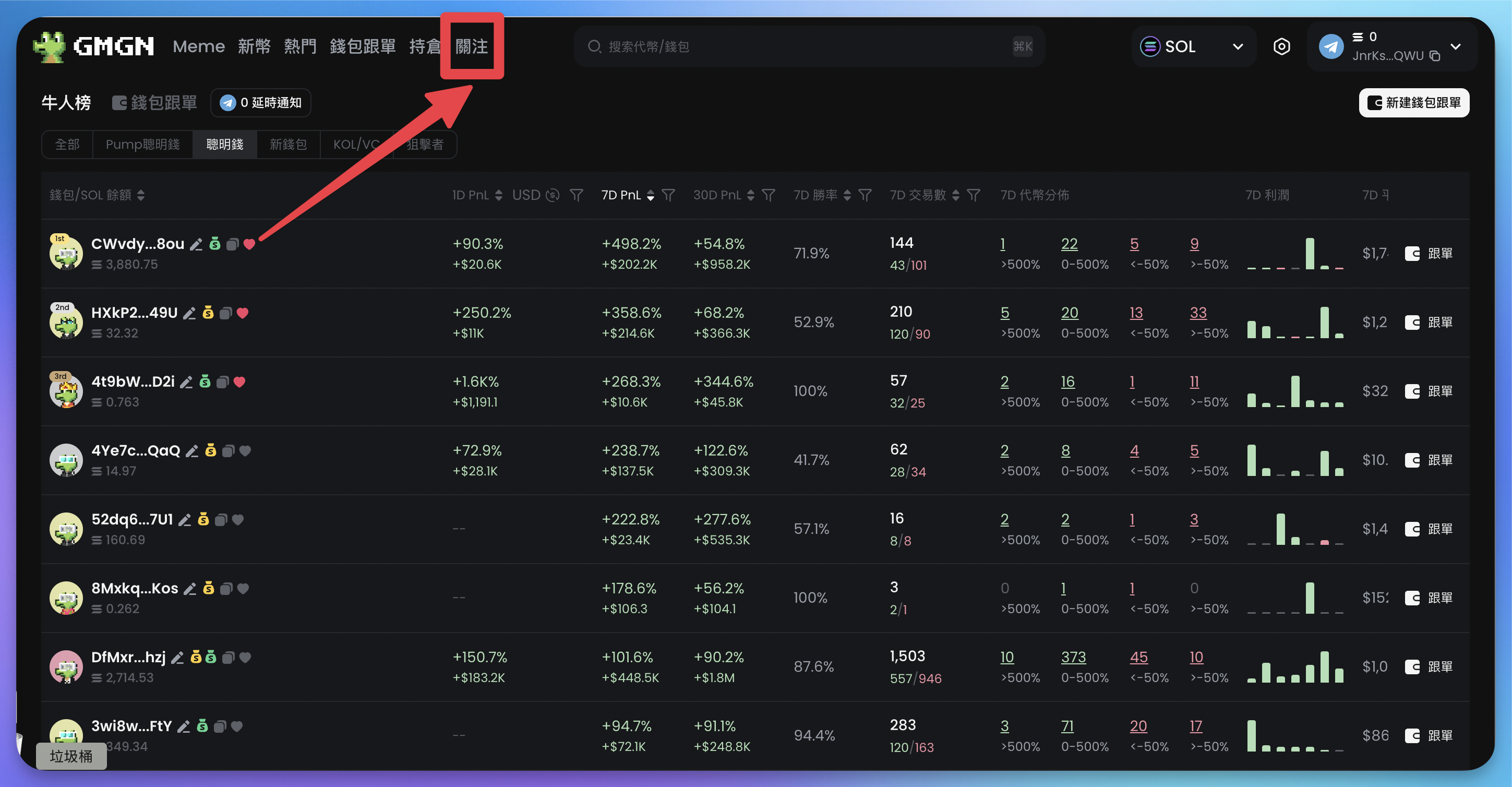Screen dimensions: 1512x787
Task: Copy the address of wallet HXkP2...49U
Action: coord(225,313)
